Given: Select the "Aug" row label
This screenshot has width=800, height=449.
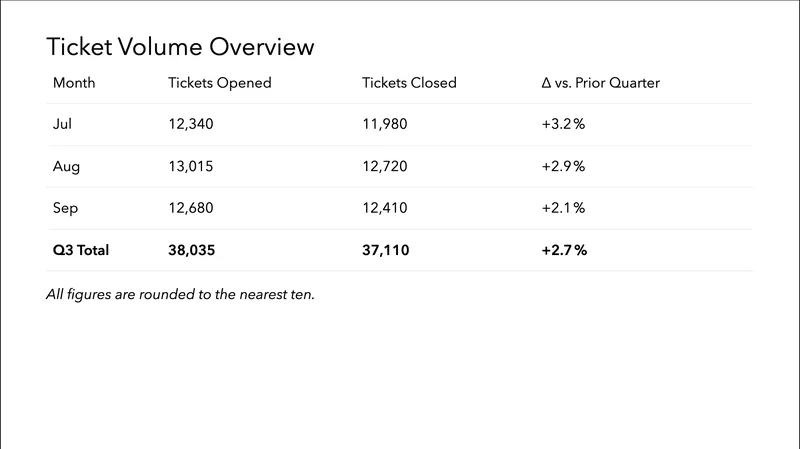Looking at the screenshot, I should (66, 166).
